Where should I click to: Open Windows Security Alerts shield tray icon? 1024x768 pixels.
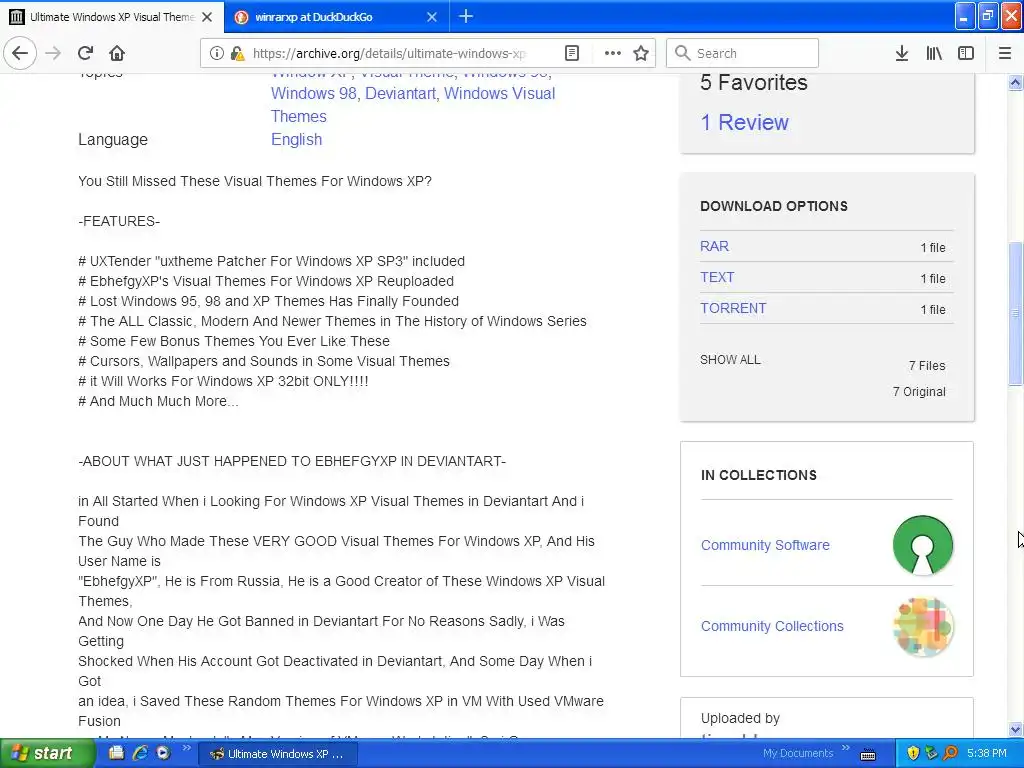(913, 753)
